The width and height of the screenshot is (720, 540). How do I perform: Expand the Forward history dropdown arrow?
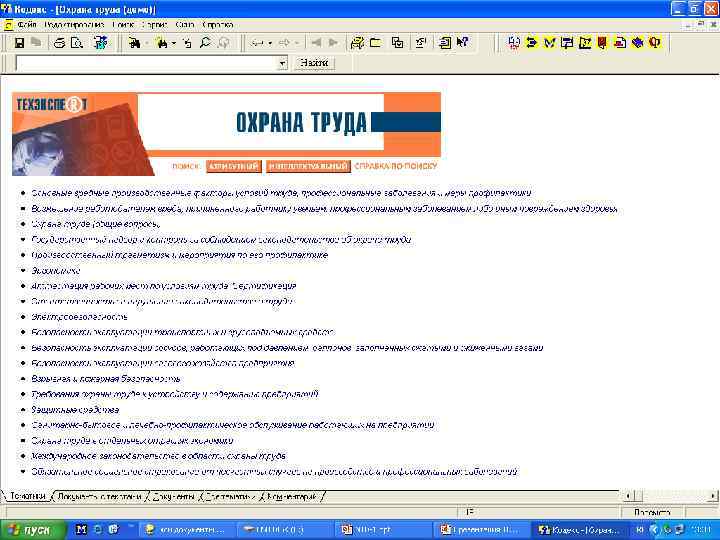click(297, 43)
